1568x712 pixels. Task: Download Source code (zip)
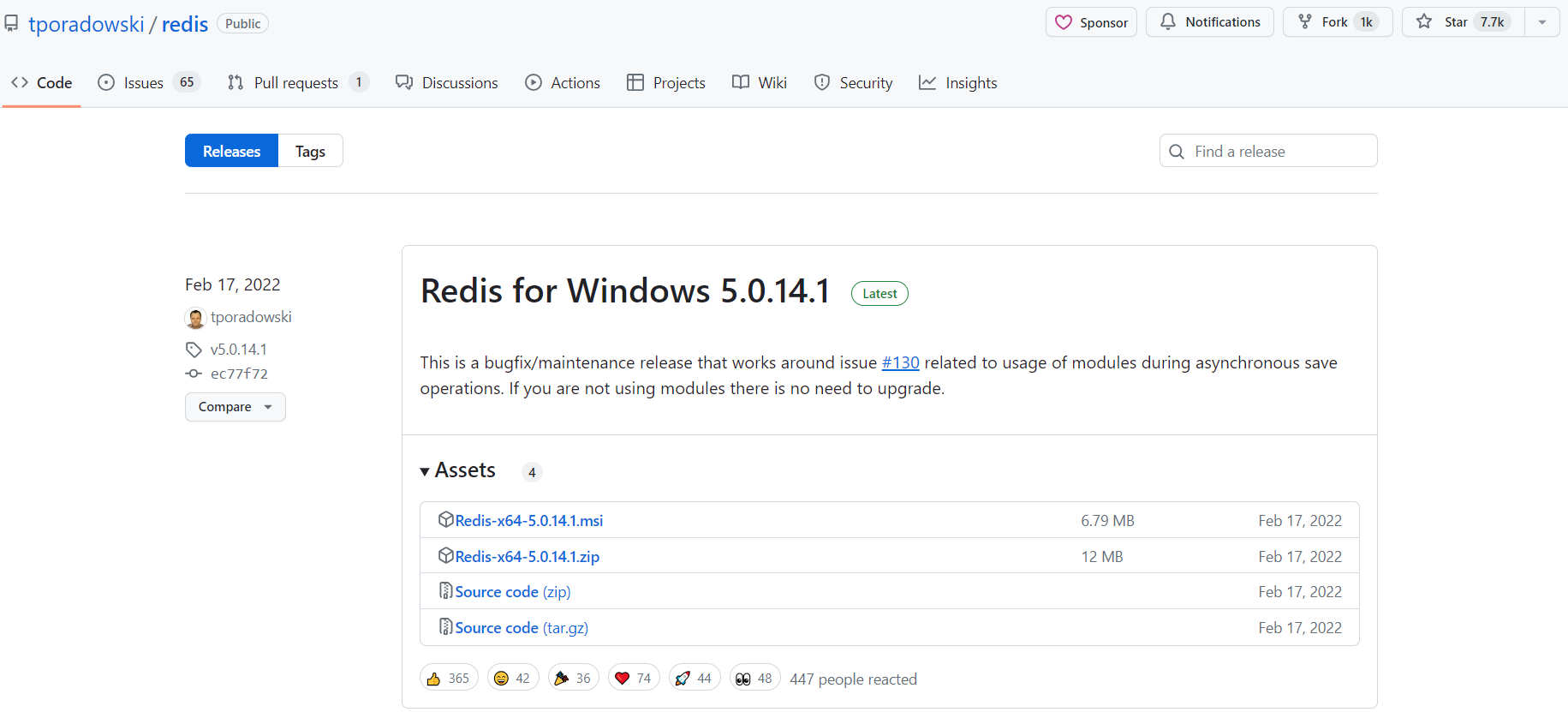[x=513, y=592]
